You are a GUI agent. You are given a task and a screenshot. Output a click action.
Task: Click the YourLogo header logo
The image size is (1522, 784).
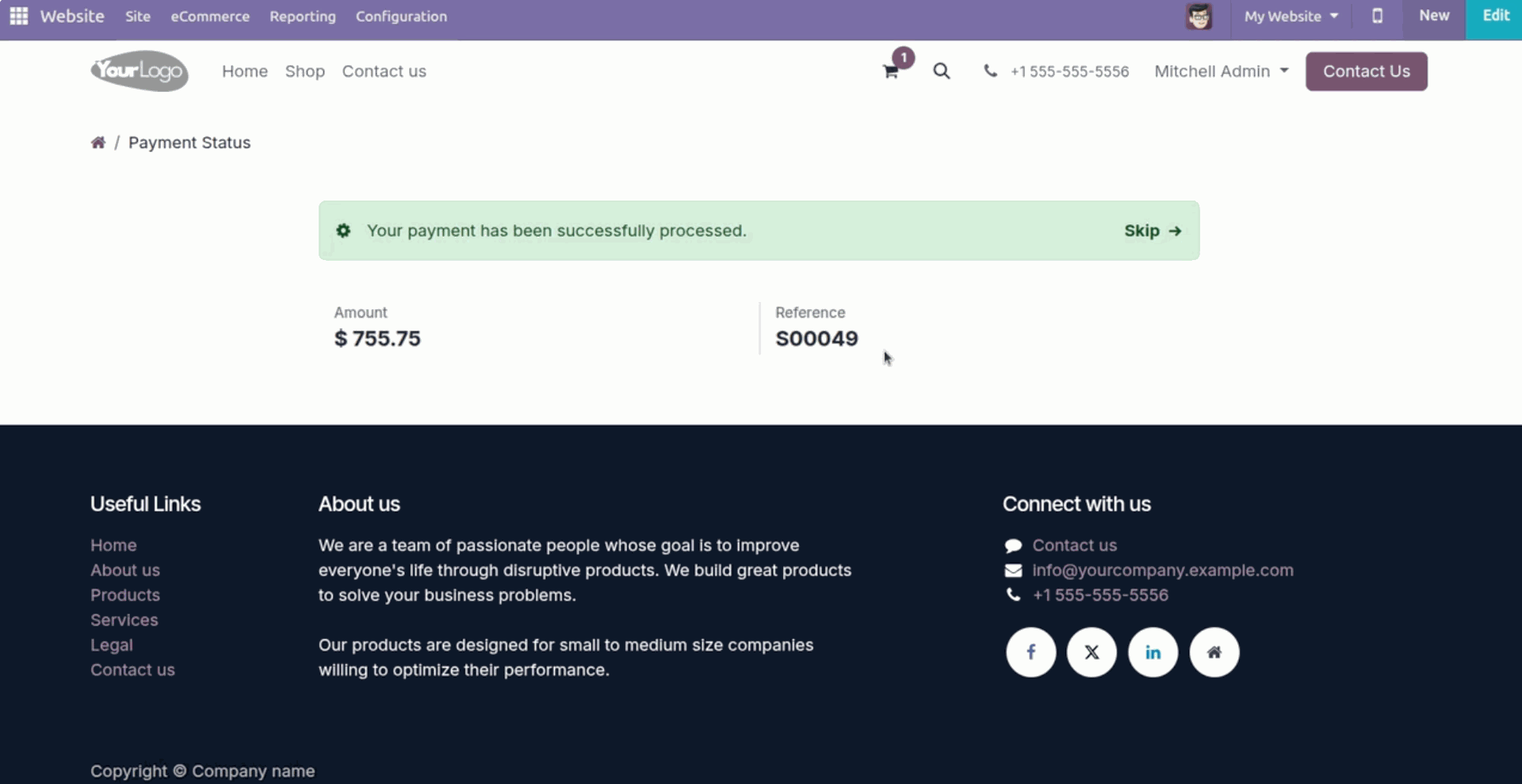tap(140, 71)
